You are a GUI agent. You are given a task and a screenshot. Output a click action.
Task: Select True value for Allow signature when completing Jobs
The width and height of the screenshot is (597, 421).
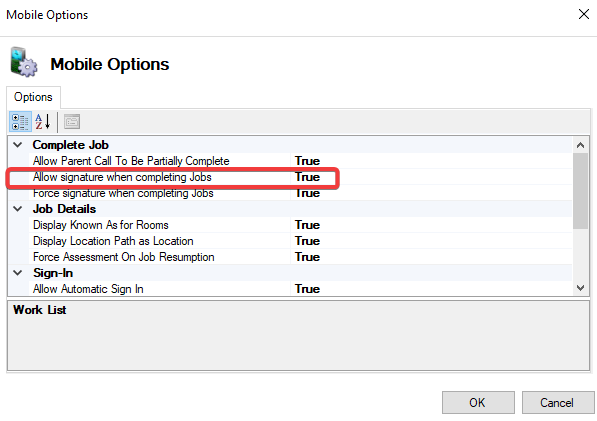pyautogui.click(x=307, y=177)
